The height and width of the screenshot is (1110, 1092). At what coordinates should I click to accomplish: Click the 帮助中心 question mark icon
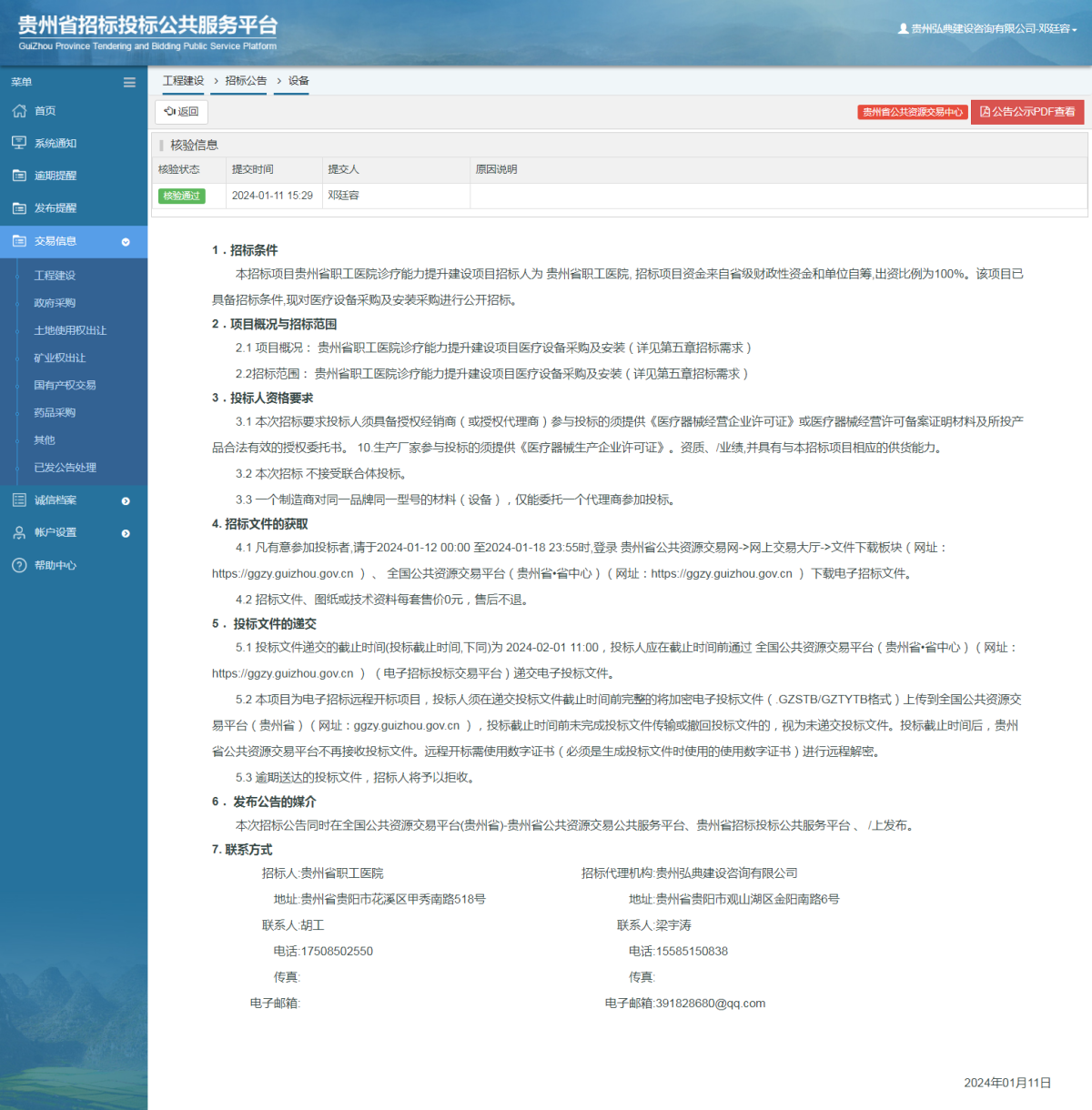18,565
